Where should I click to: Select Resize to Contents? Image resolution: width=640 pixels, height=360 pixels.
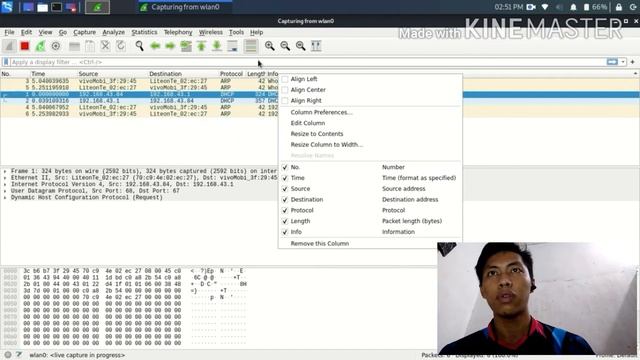pyautogui.click(x=317, y=134)
